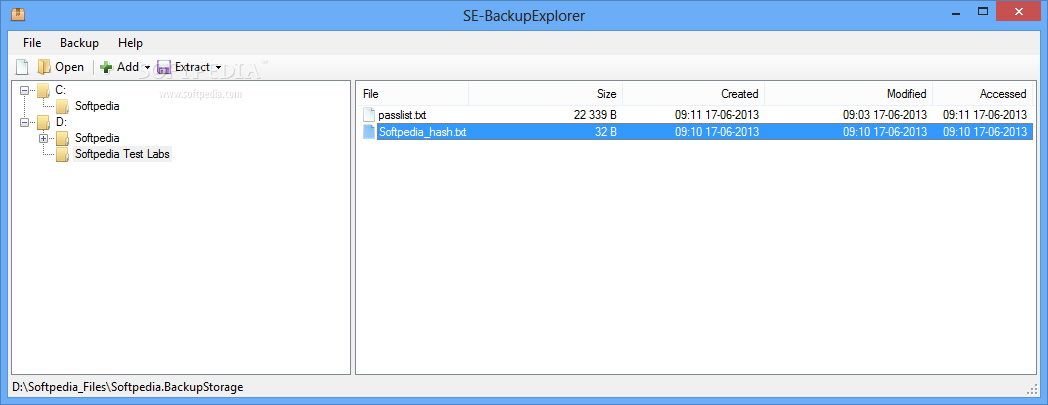Select Softpedia folder label under D:
This screenshot has width=1048, height=405.
click(97, 138)
